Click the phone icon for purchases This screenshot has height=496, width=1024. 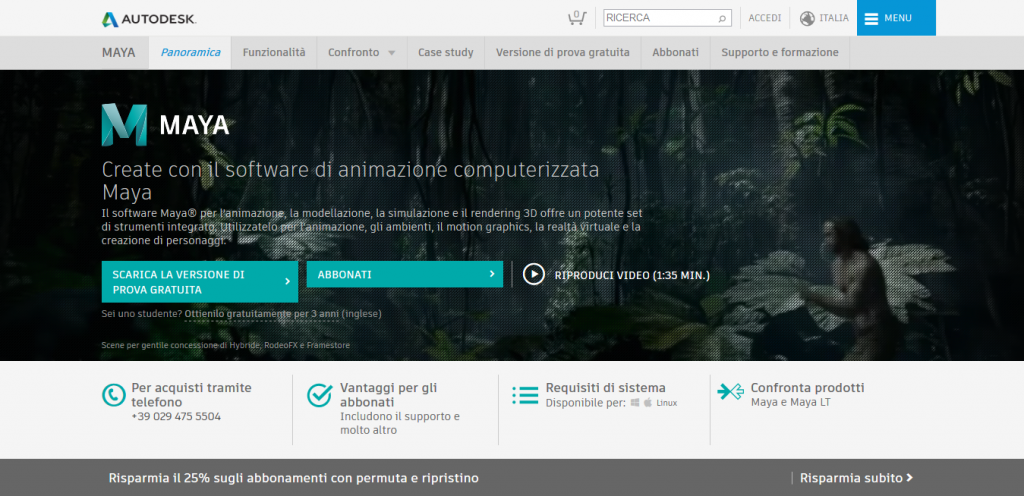pos(114,395)
